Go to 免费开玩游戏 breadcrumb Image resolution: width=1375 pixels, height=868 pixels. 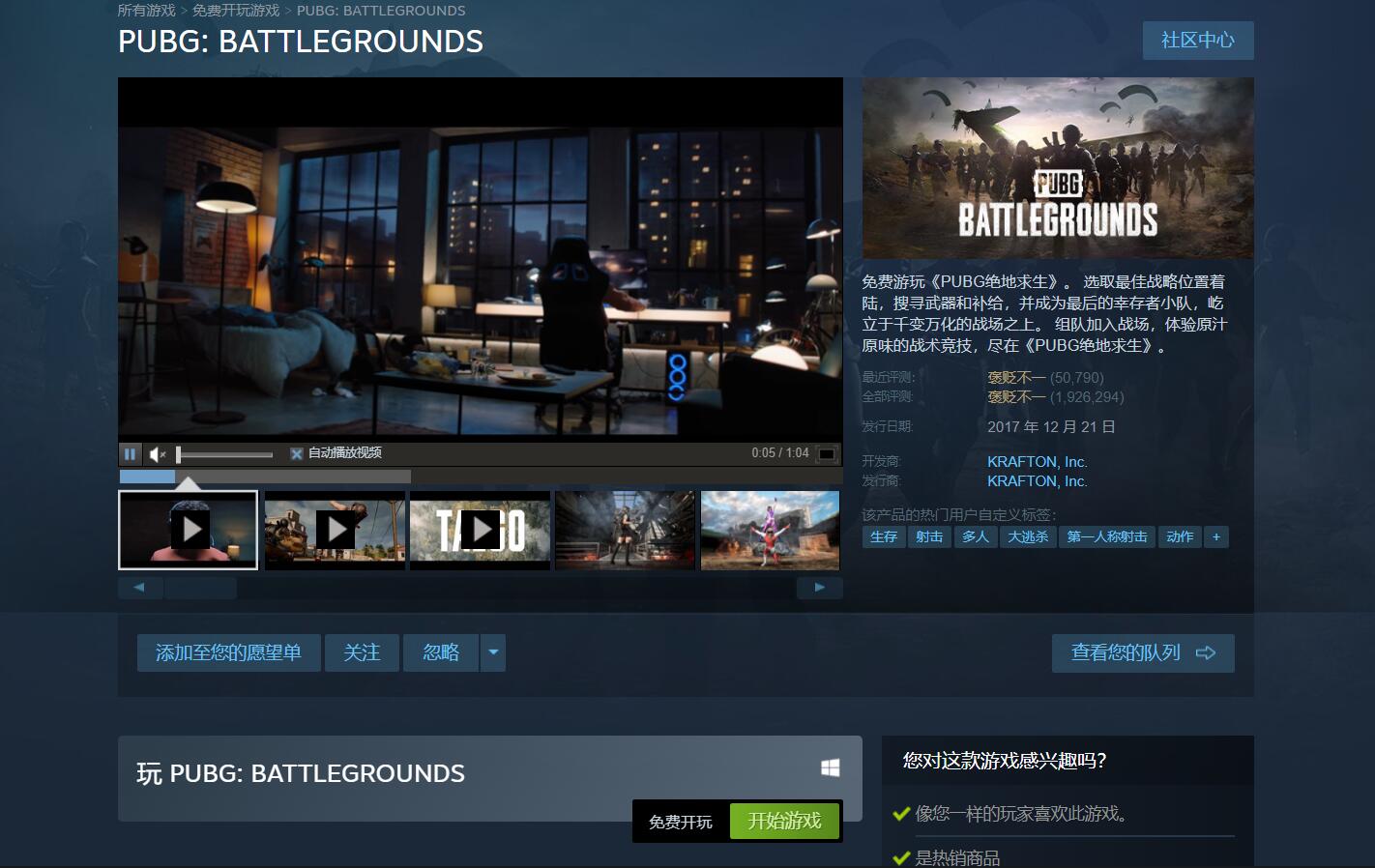coord(235,11)
